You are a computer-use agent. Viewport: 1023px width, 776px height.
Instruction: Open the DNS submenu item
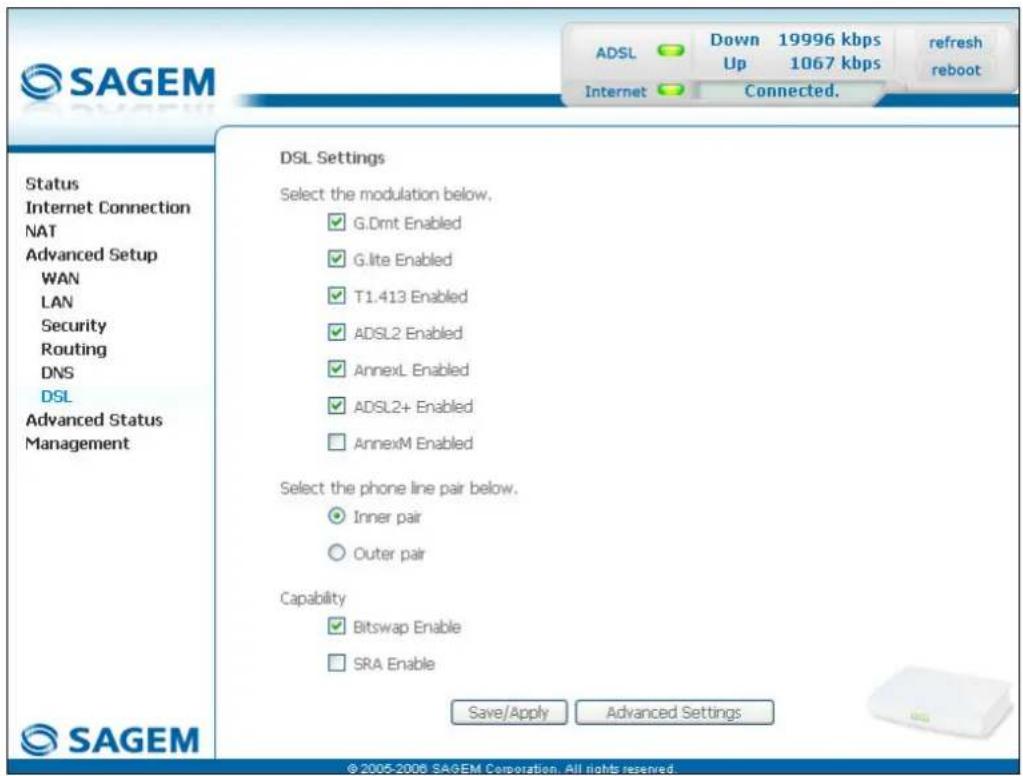pos(57,373)
